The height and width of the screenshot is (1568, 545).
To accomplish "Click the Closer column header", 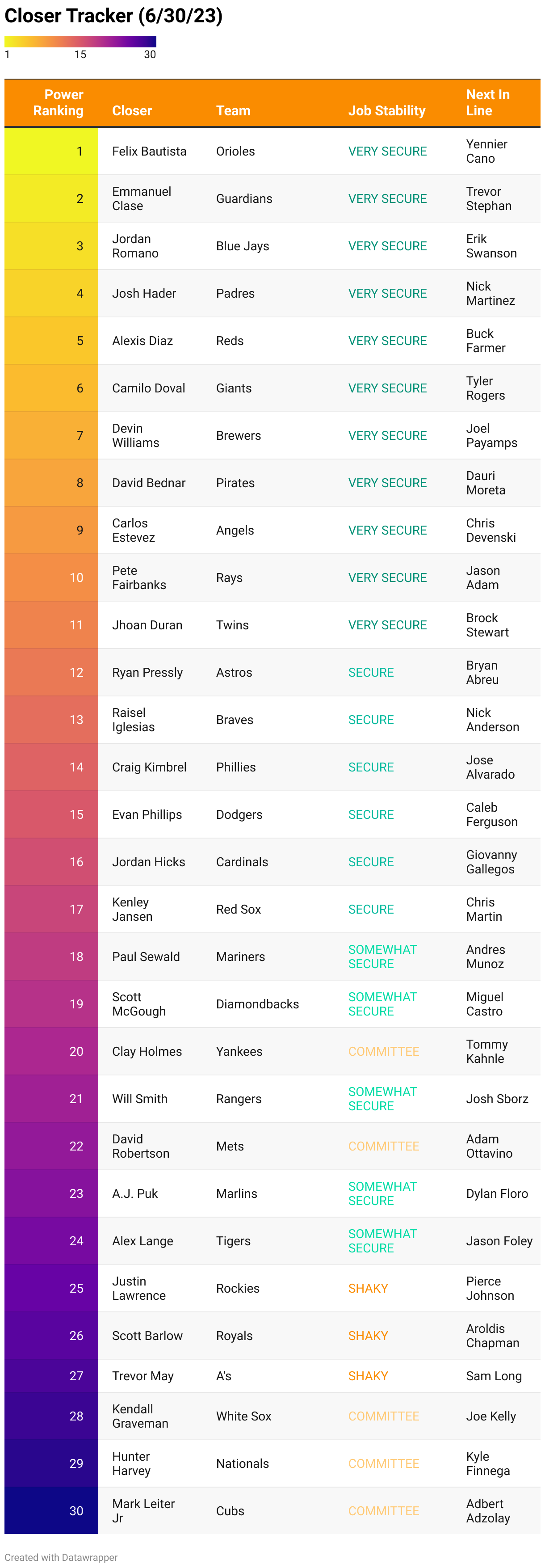I will click(x=132, y=111).
